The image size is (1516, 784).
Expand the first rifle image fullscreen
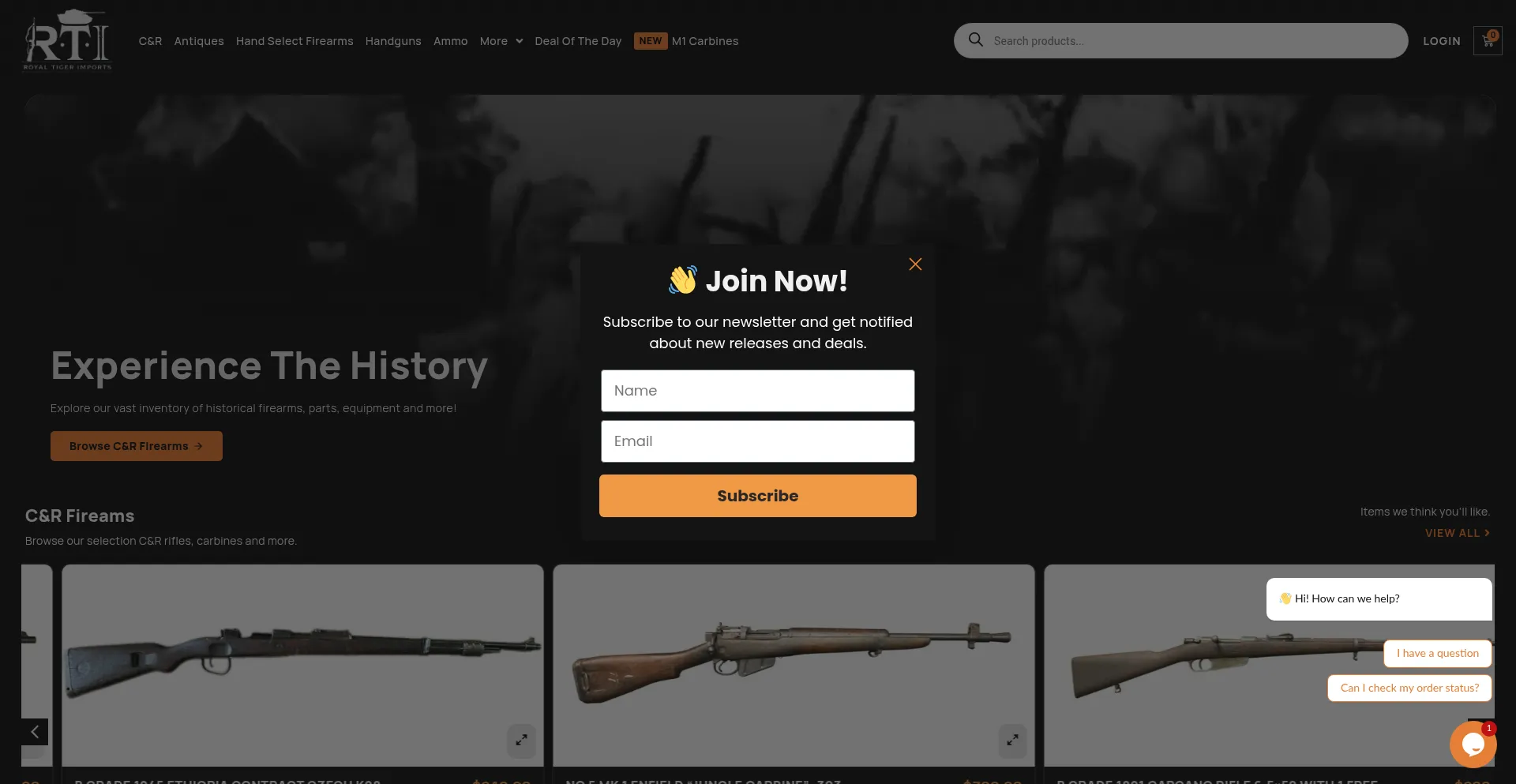pos(521,741)
